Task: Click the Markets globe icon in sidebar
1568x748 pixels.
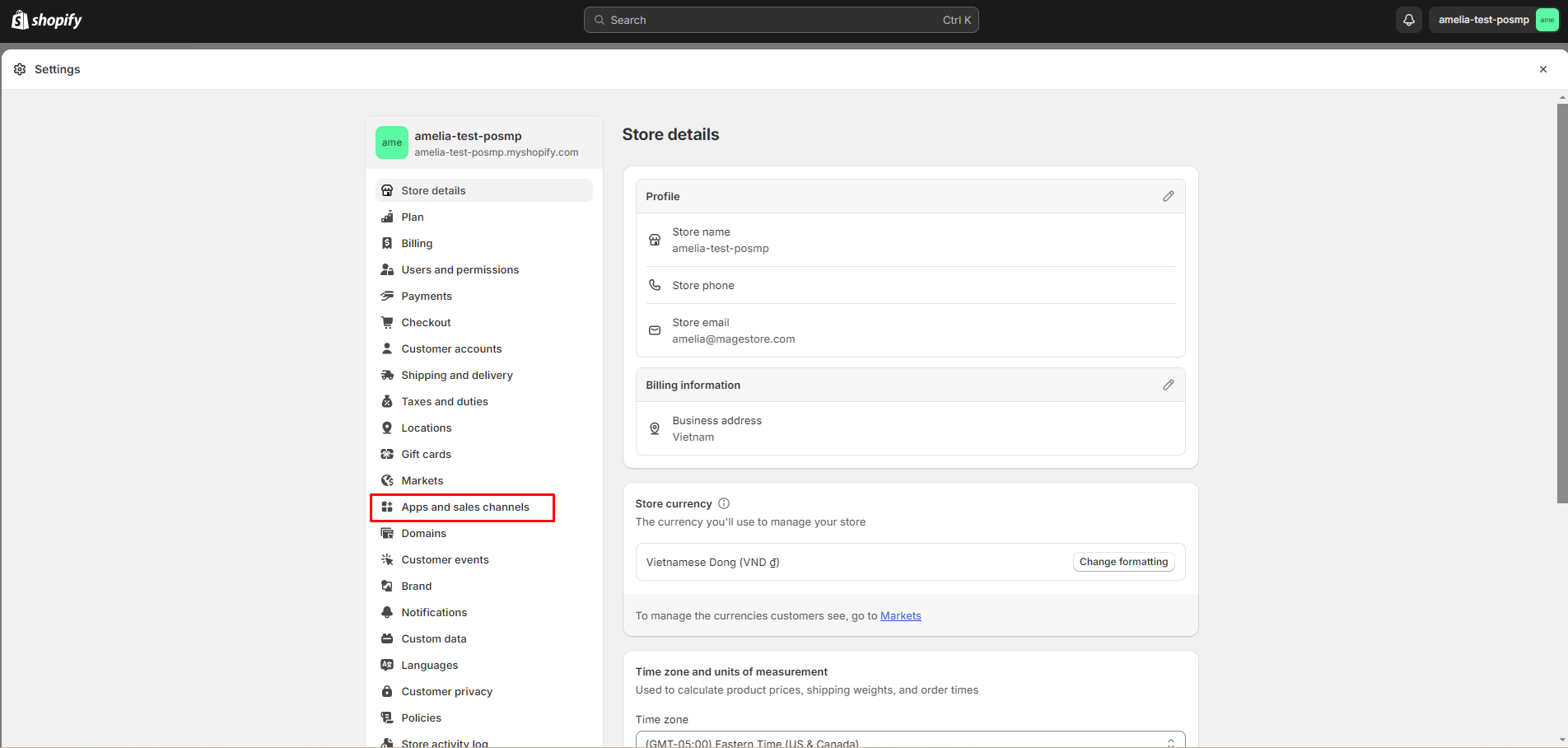Action: pos(387,480)
